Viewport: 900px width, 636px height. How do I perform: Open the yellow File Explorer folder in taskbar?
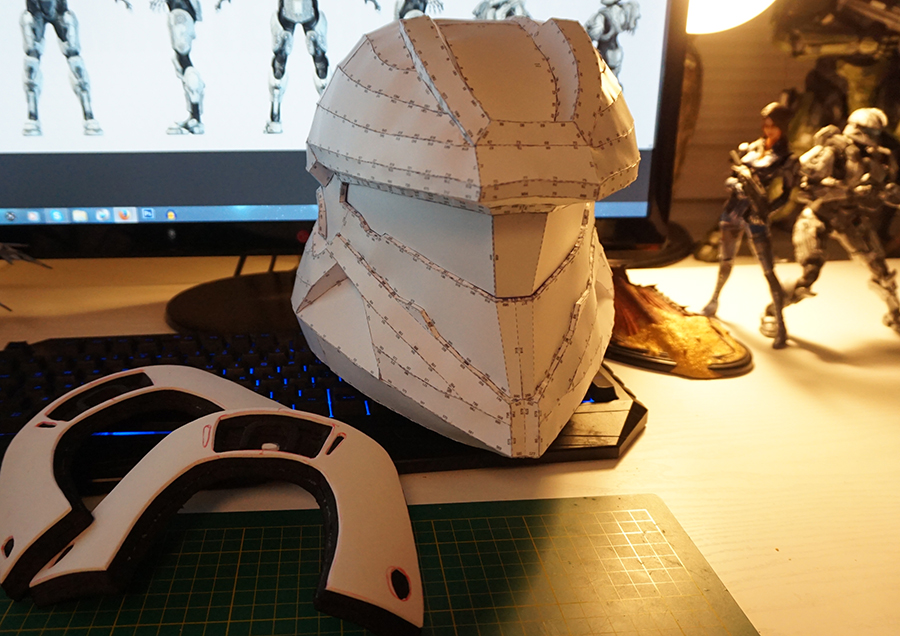tap(80, 216)
